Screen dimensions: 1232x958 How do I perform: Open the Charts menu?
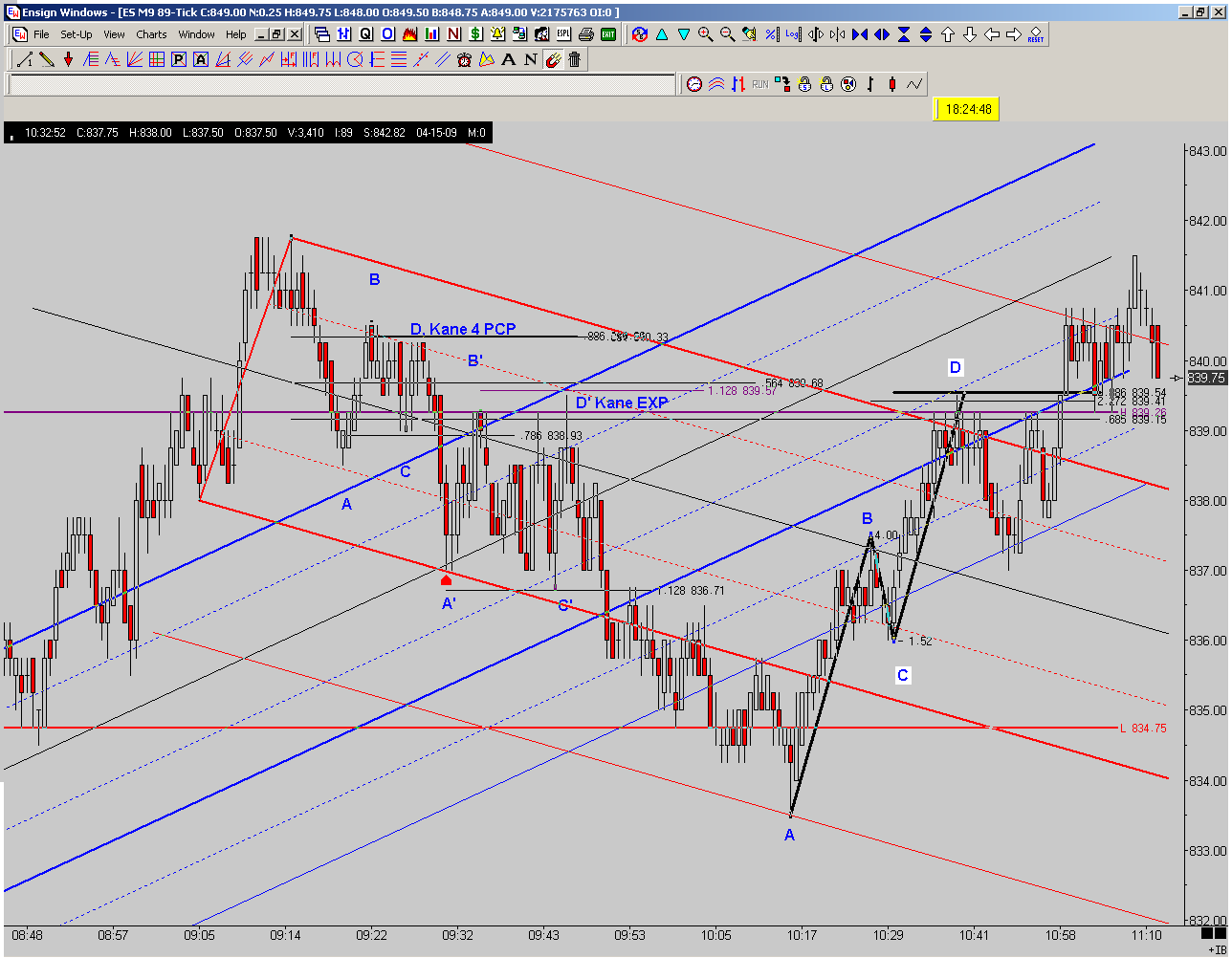[x=151, y=34]
